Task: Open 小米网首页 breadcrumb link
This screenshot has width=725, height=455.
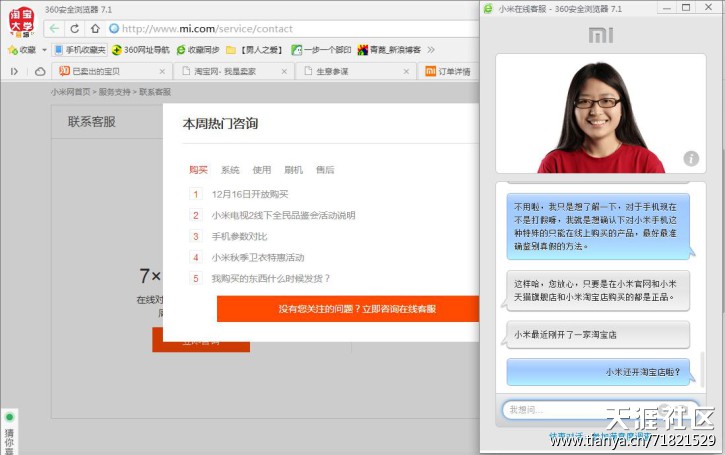Action: coord(71,92)
